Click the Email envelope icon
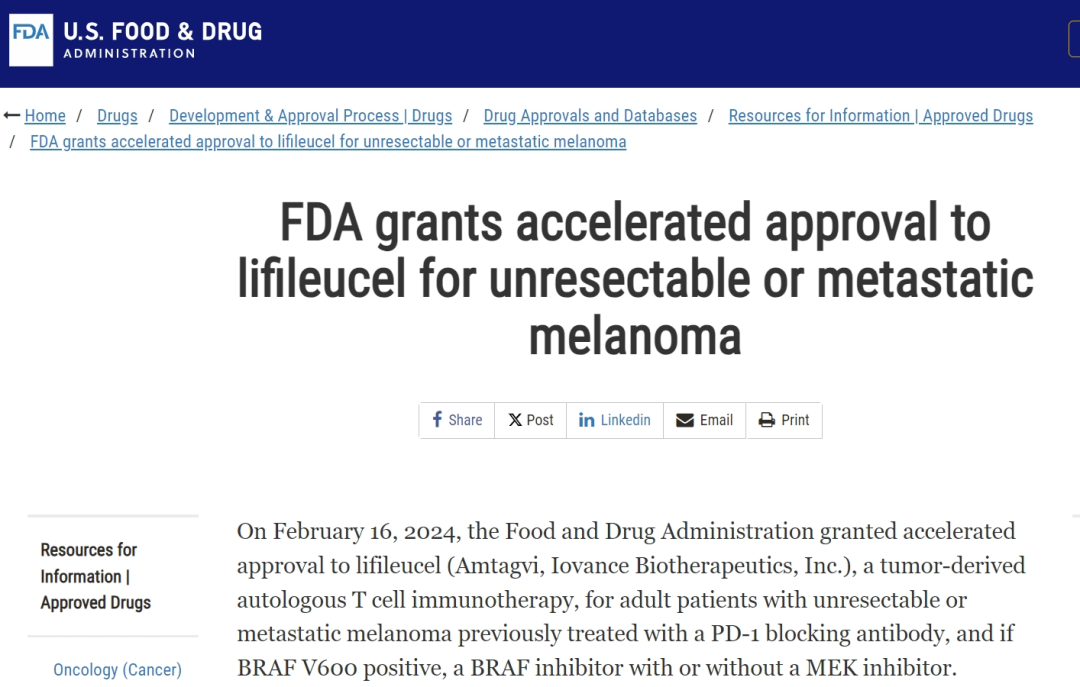This screenshot has width=1080, height=687. [x=685, y=420]
